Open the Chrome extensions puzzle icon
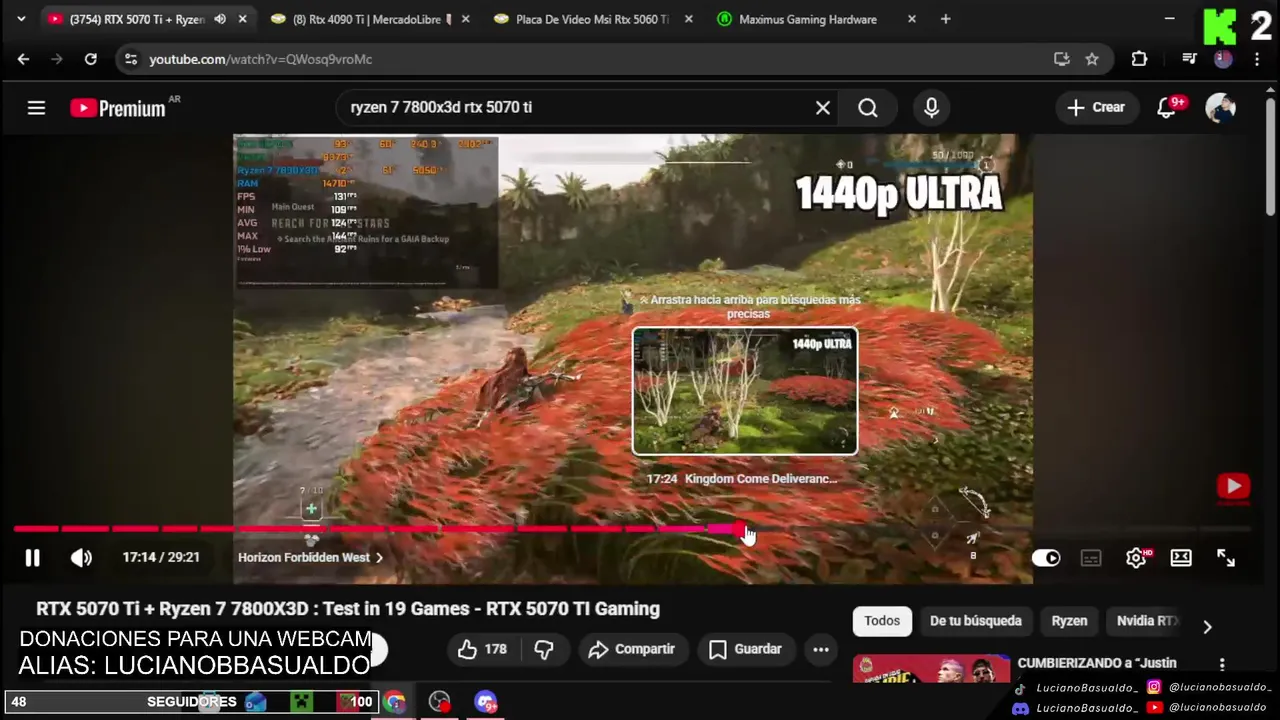Image resolution: width=1280 pixels, height=720 pixels. [1139, 59]
